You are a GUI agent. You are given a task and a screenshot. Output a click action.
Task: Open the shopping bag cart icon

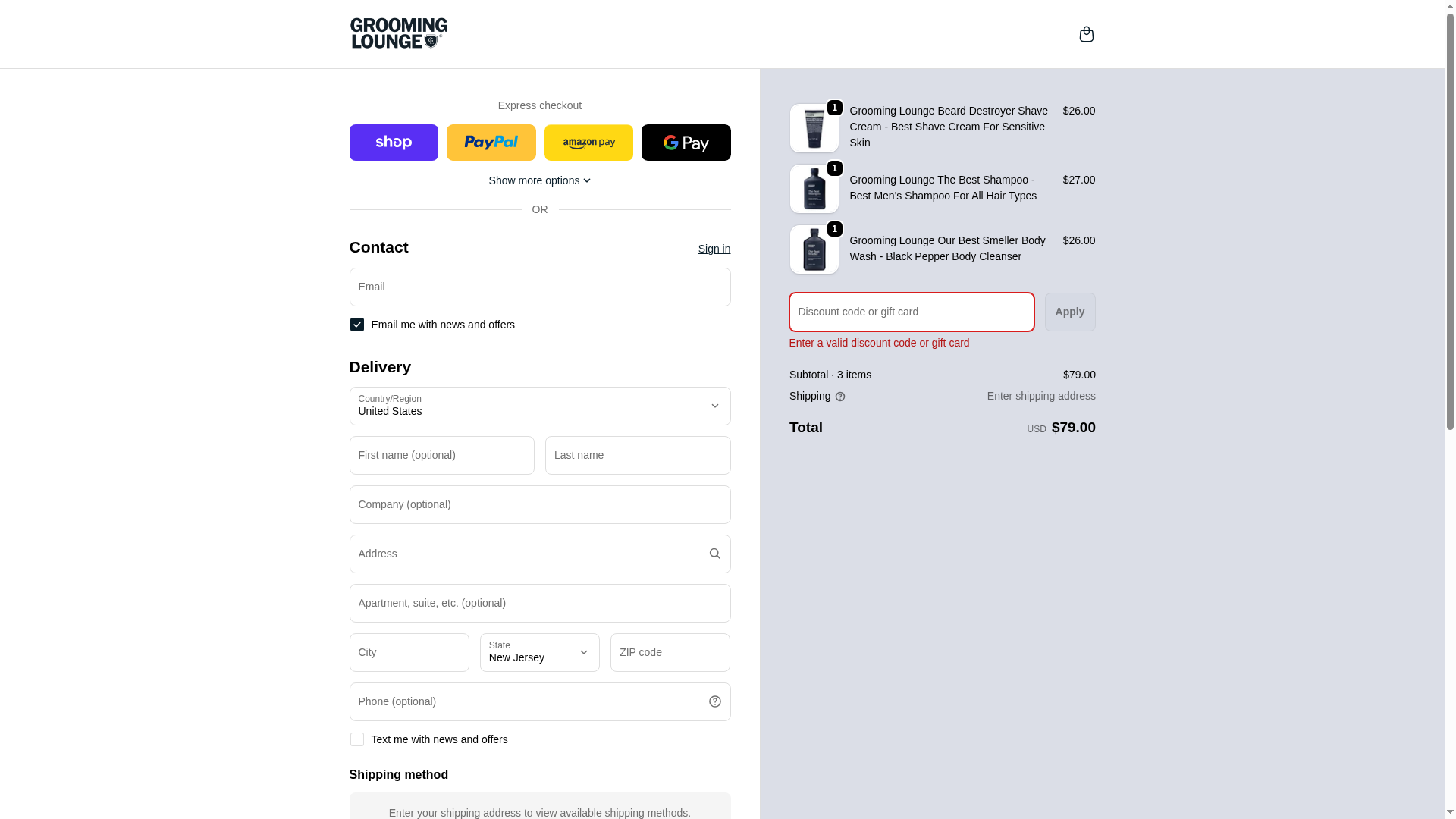pyautogui.click(x=1086, y=34)
